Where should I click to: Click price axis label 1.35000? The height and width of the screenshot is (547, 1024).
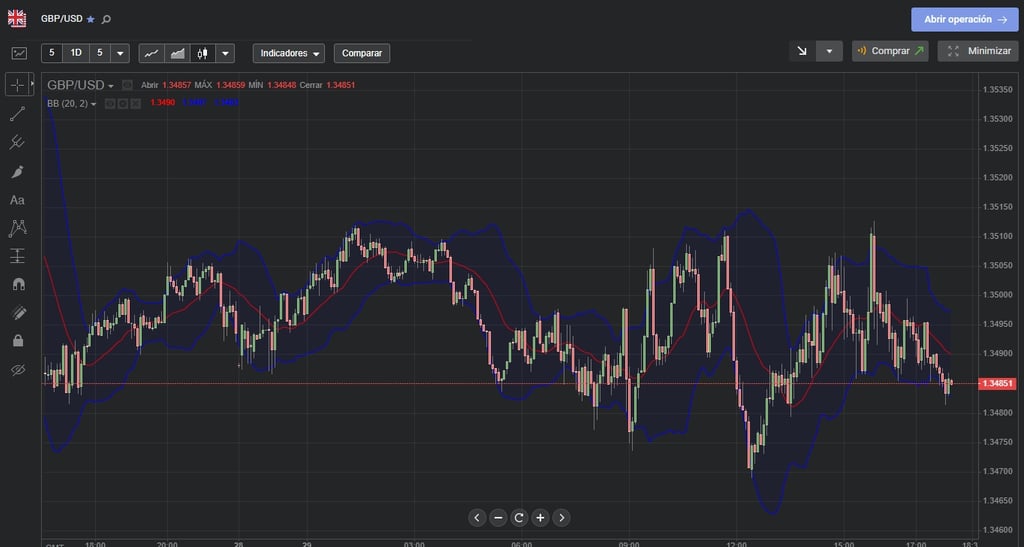(997, 295)
